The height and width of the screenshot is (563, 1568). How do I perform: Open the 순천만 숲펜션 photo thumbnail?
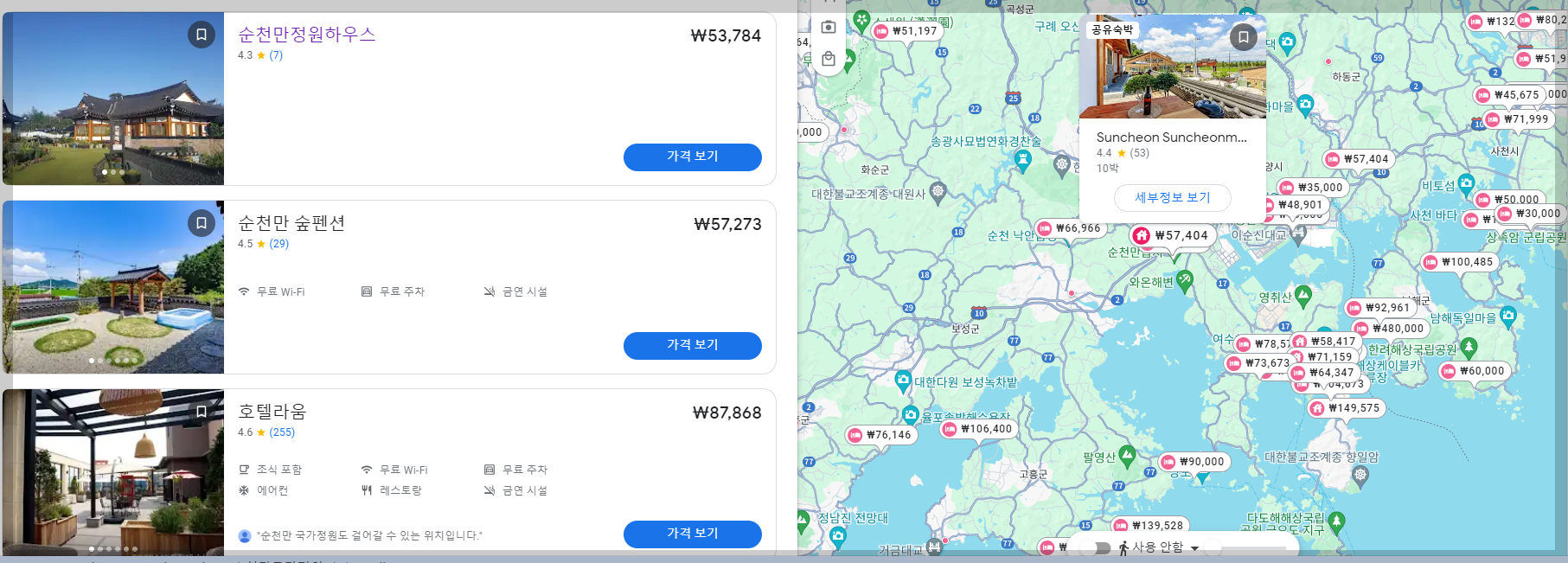(113, 287)
